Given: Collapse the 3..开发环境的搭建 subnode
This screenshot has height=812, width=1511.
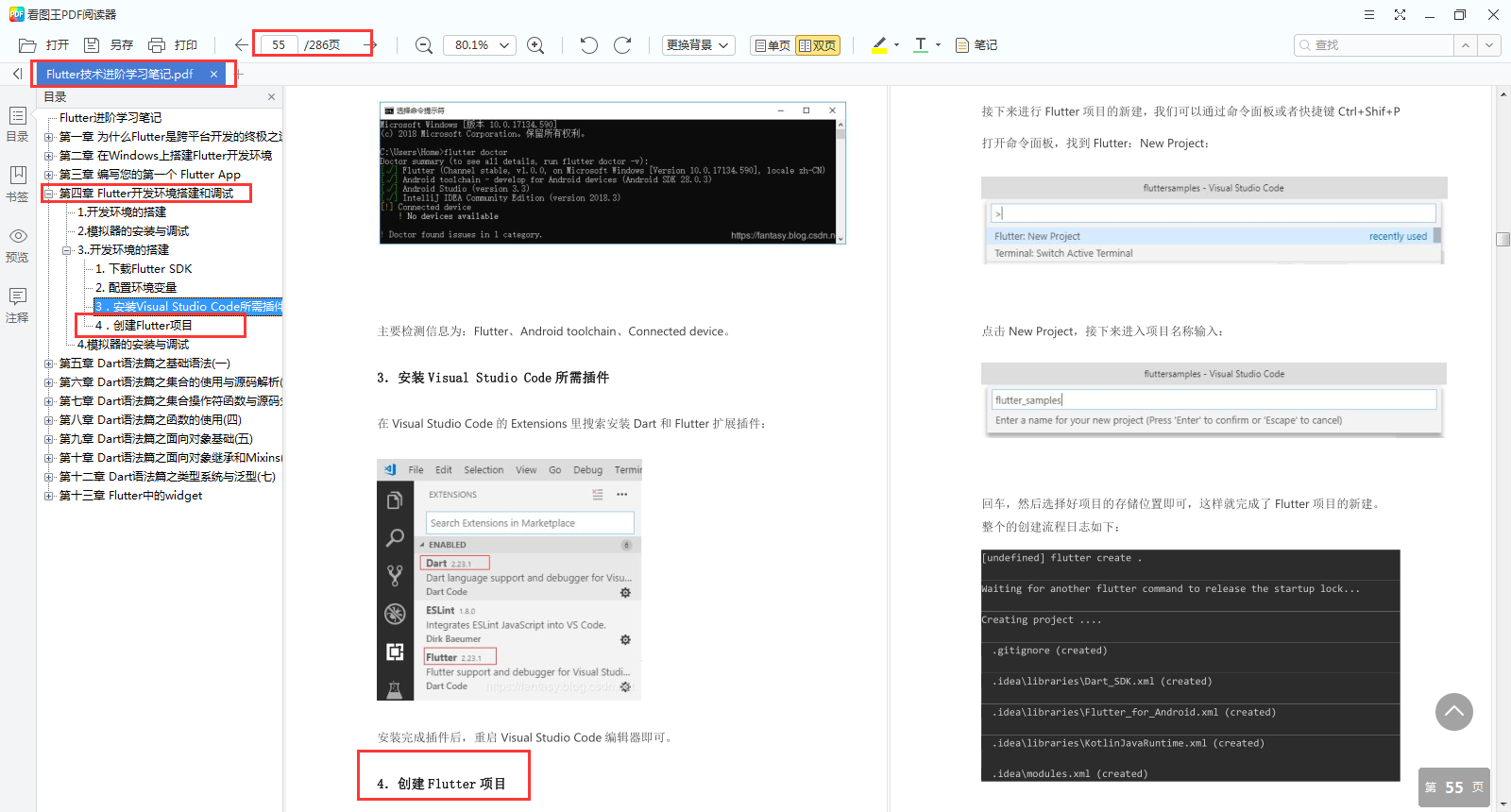Looking at the screenshot, I should (67, 250).
